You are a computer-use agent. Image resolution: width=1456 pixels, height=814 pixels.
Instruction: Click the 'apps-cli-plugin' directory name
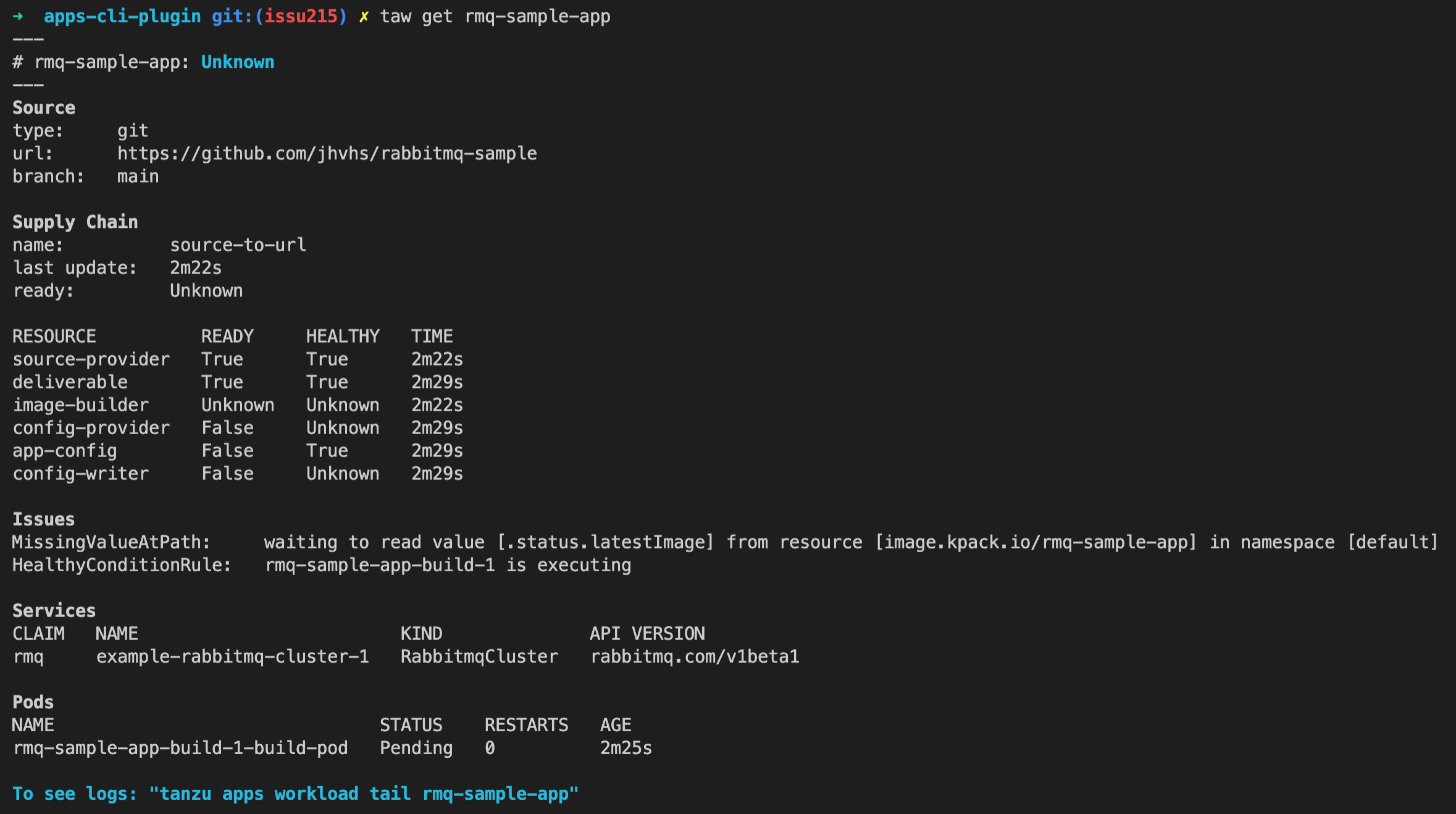click(122, 17)
